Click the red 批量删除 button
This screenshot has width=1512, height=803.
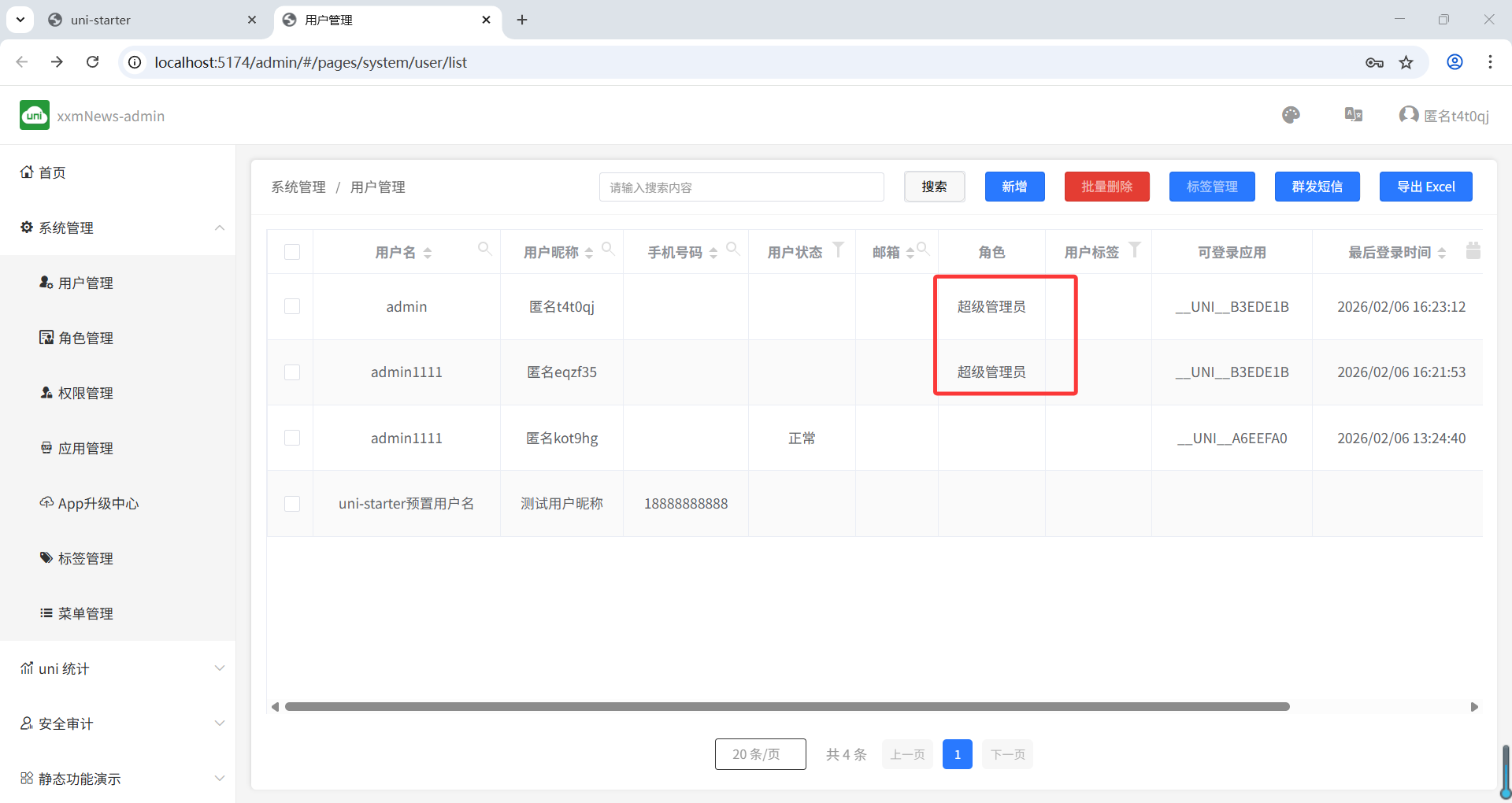[1106, 187]
